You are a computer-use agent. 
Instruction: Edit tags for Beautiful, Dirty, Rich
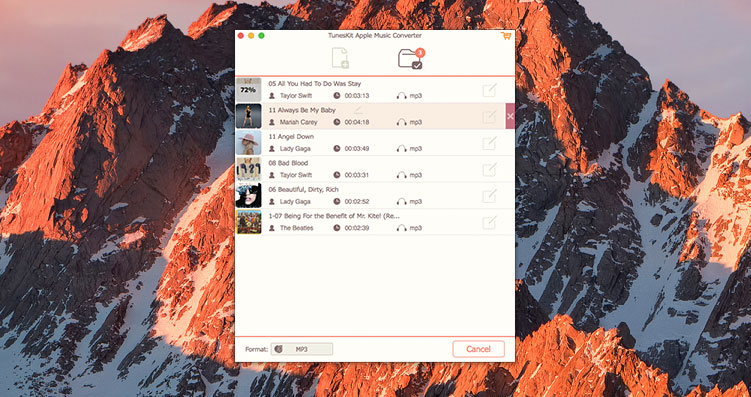489,196
